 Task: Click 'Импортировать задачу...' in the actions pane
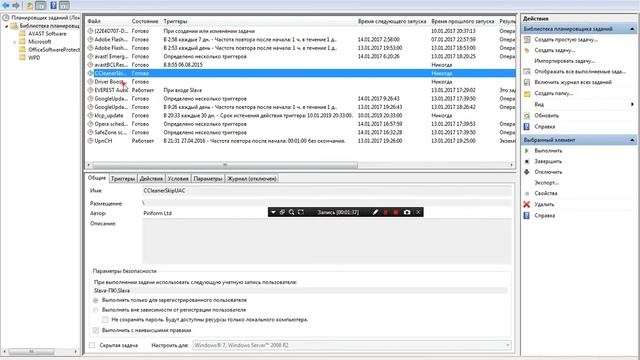(564, 61)
